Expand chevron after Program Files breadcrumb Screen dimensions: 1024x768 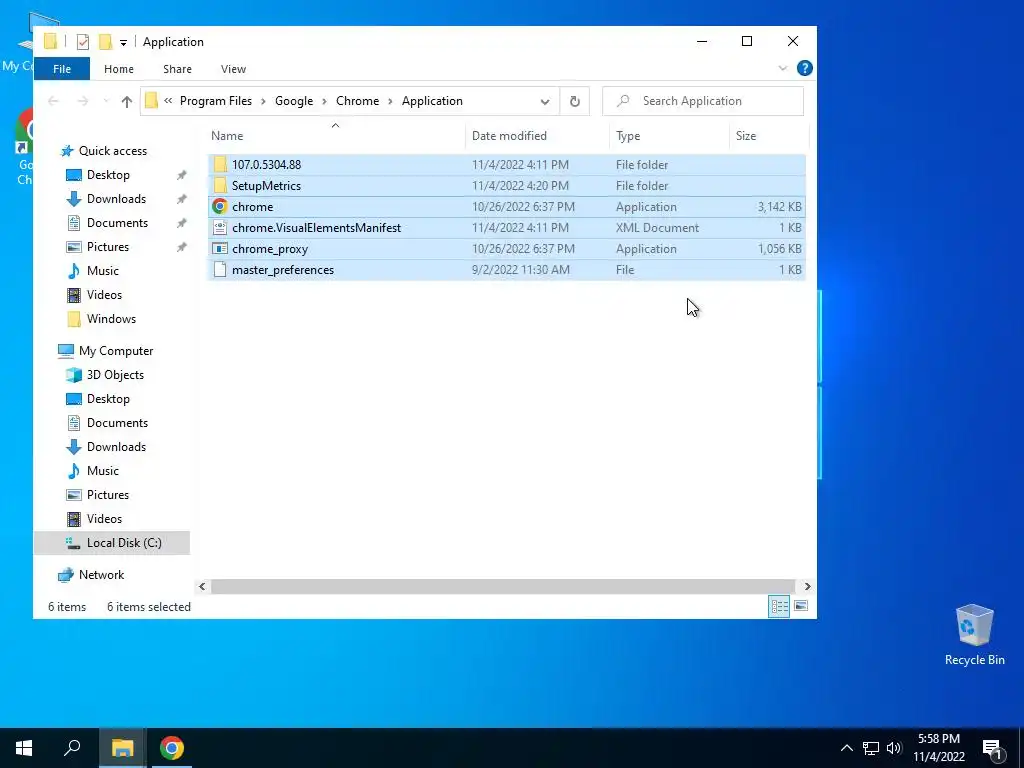(263, 101)
